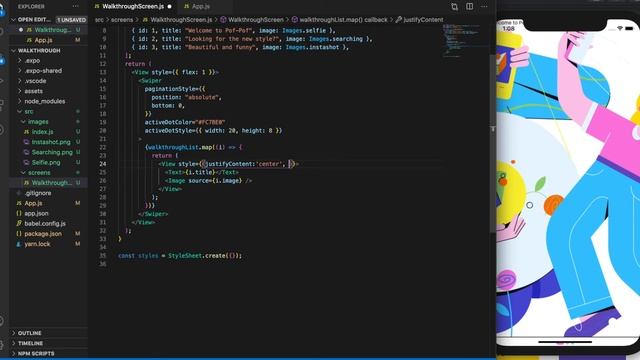Open WalkthroughScreen file under screens folder

tap(51, 183)
